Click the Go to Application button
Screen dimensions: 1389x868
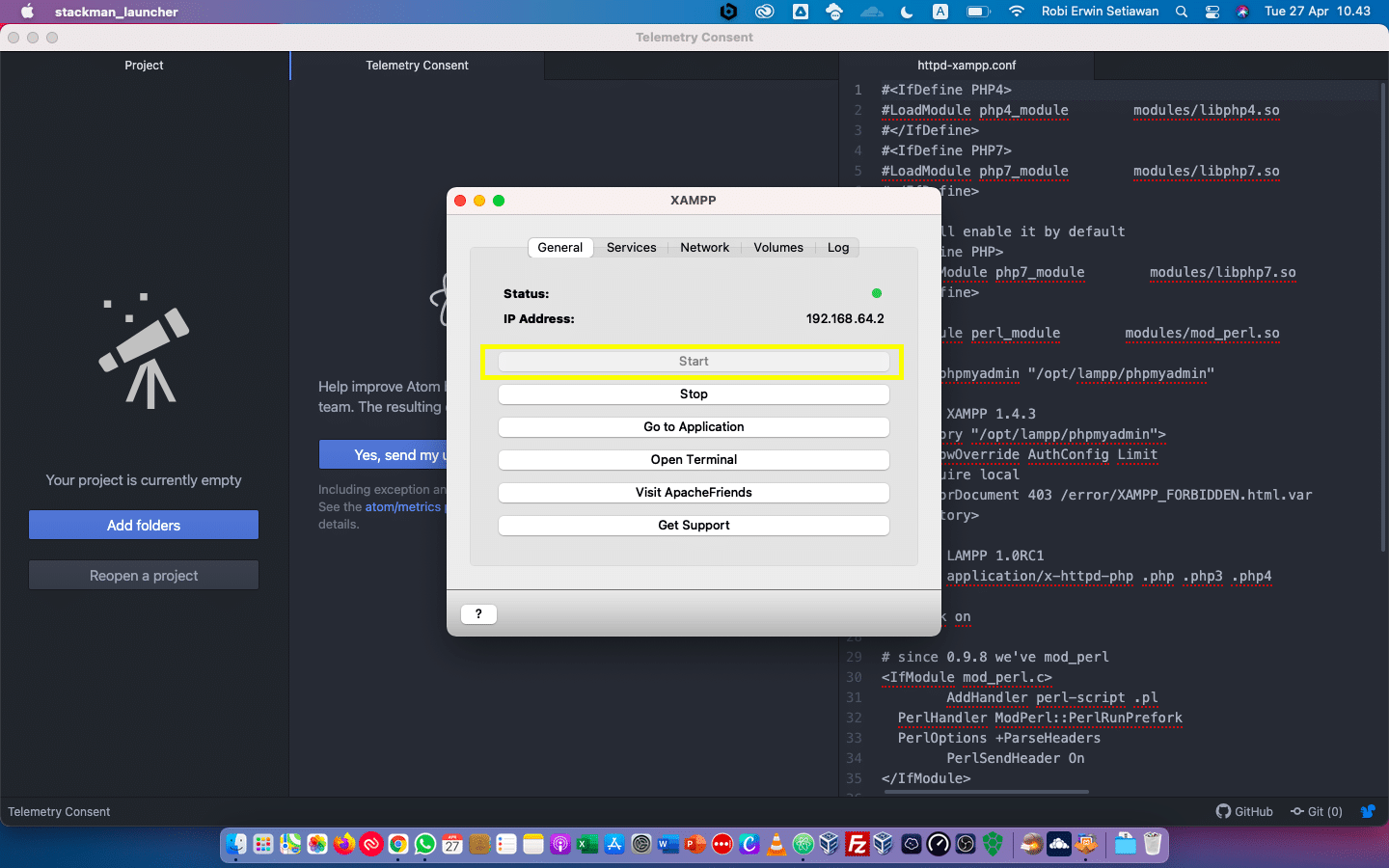tap(694, 427)
